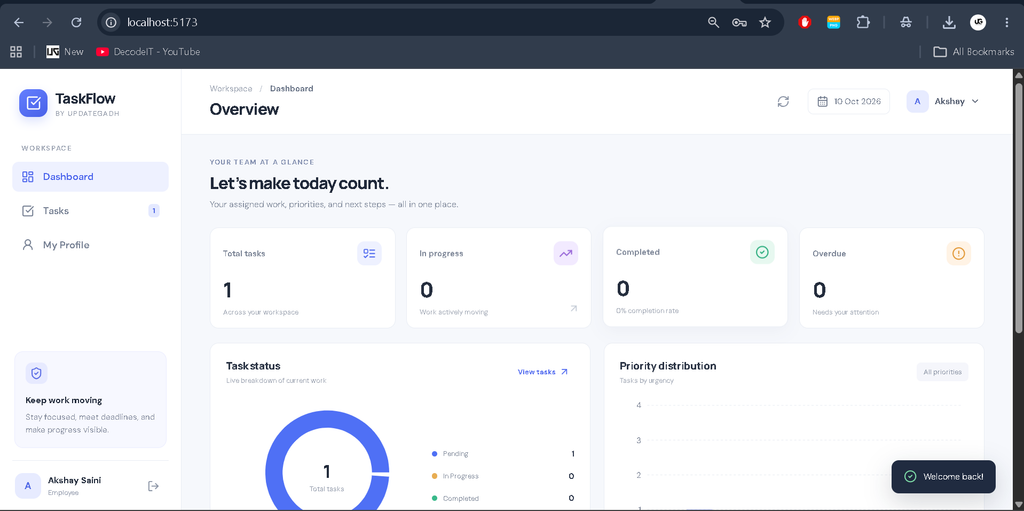Click the Pending legend blue dot

coord(434,453)
